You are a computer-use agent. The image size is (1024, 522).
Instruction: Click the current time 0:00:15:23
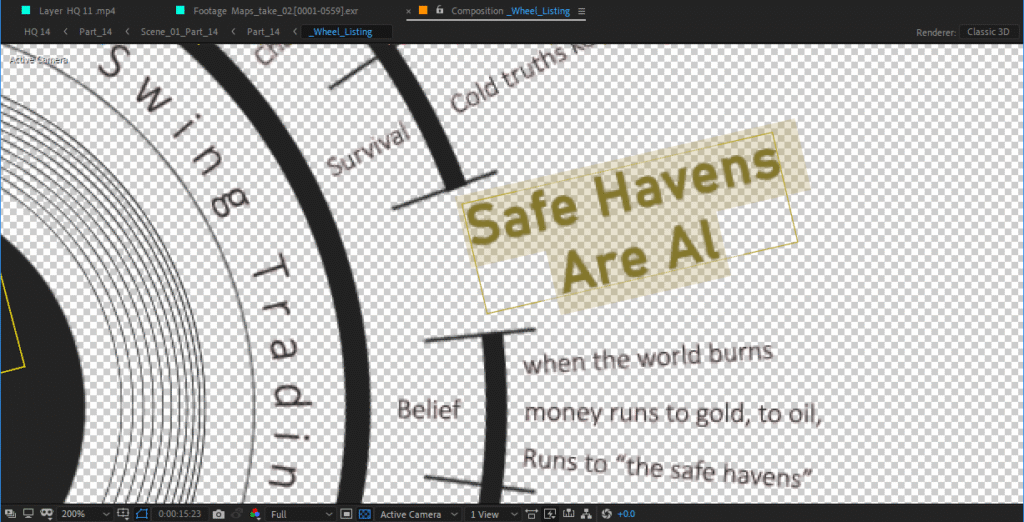click(178, 514)
